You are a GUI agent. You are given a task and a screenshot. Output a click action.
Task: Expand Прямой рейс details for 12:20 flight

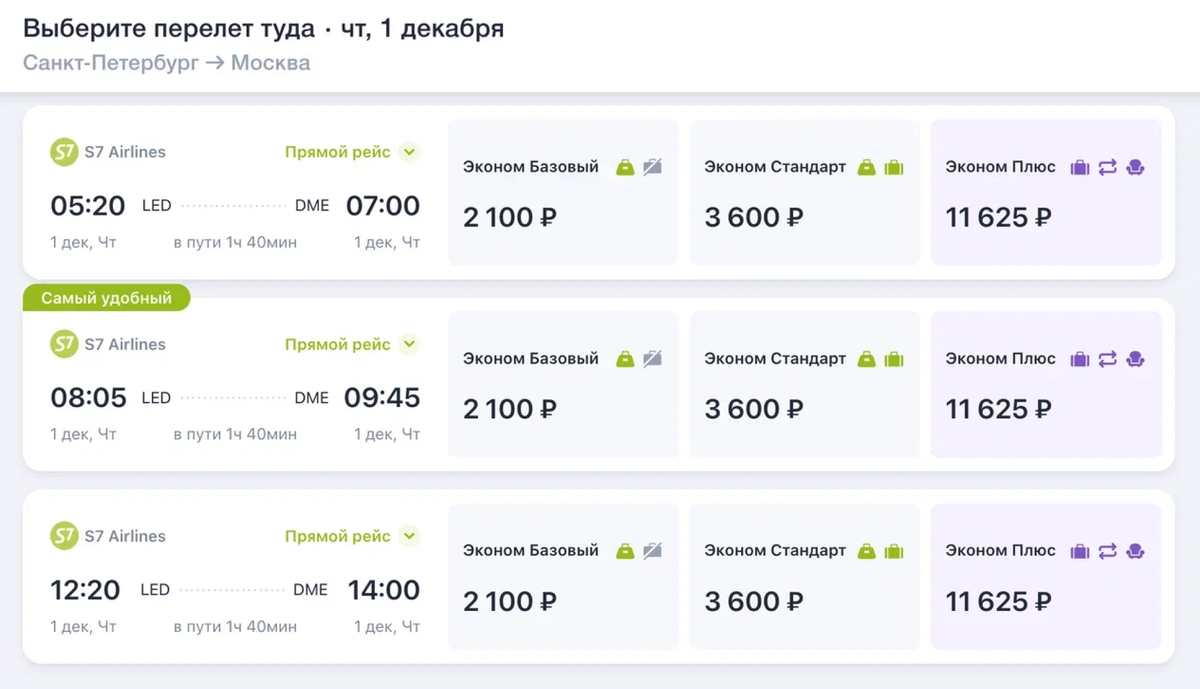pyautogui.click(x=408, y=537)
